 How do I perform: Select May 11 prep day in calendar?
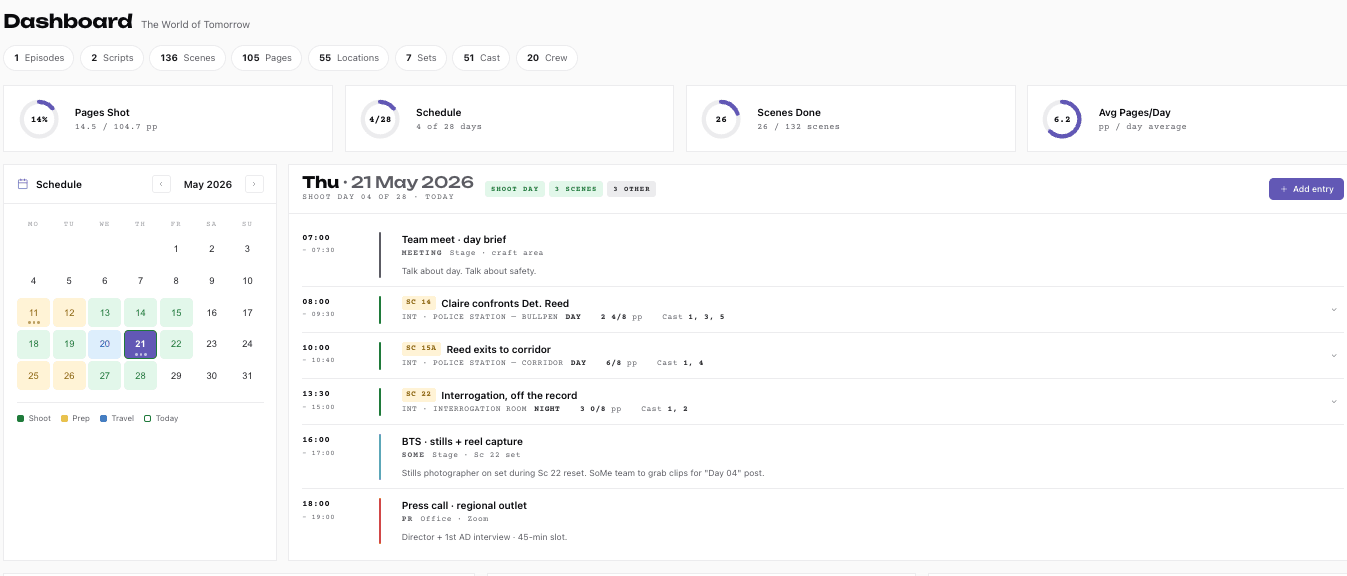pyautogui.click(x=34, y=313)
